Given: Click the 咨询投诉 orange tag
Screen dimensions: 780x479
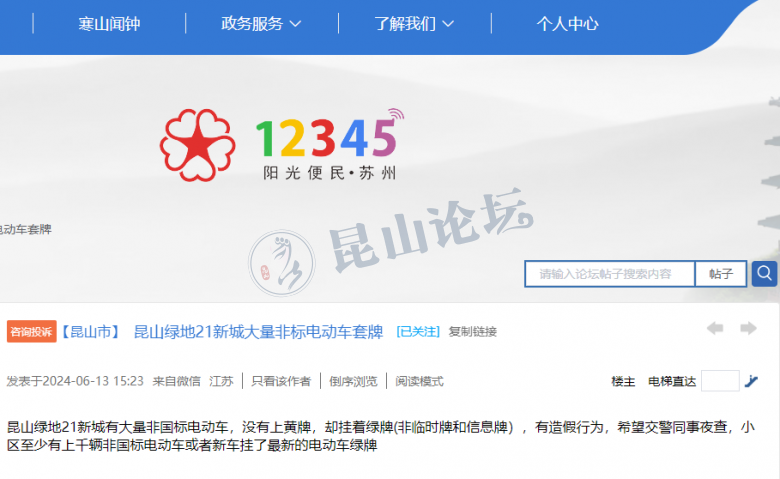Looking at the screenshot, I should [31, 332].
